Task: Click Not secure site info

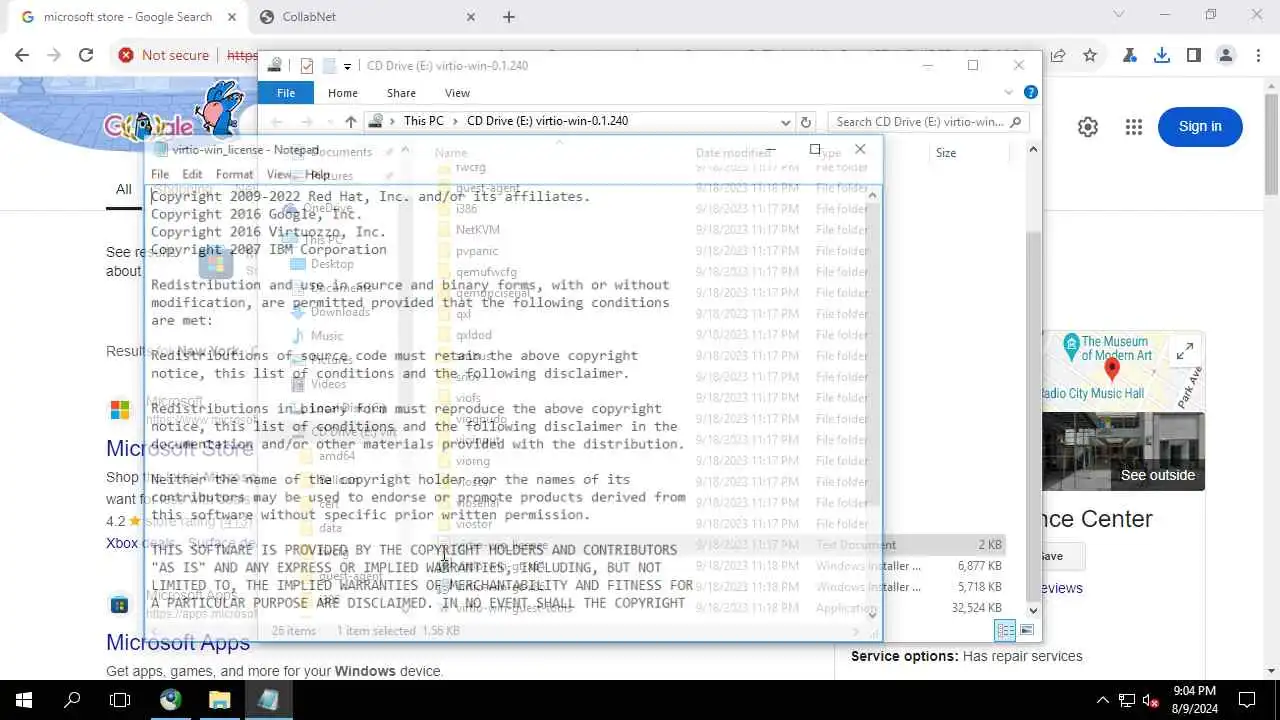Action: coord(163,56)
